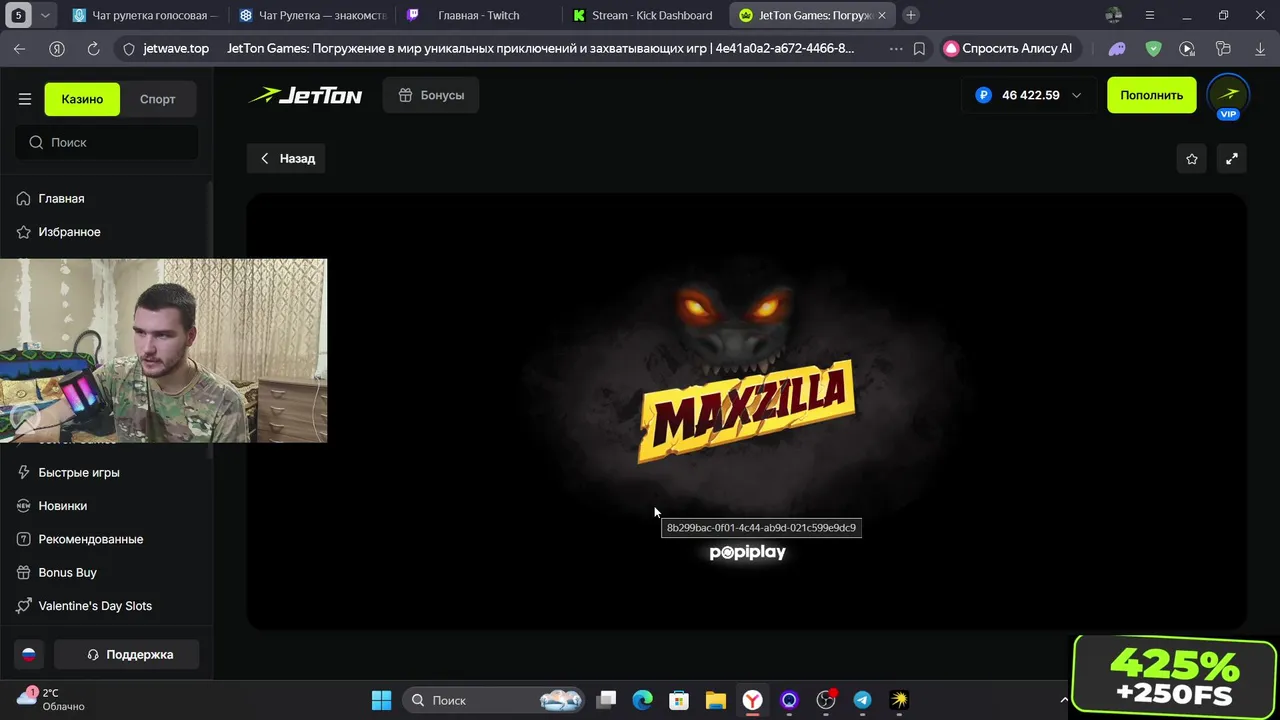This screenshot has width=1280, height=720.
Task: Click the JetTon logo
Action: pyautogui.click(x=305, y=96)
